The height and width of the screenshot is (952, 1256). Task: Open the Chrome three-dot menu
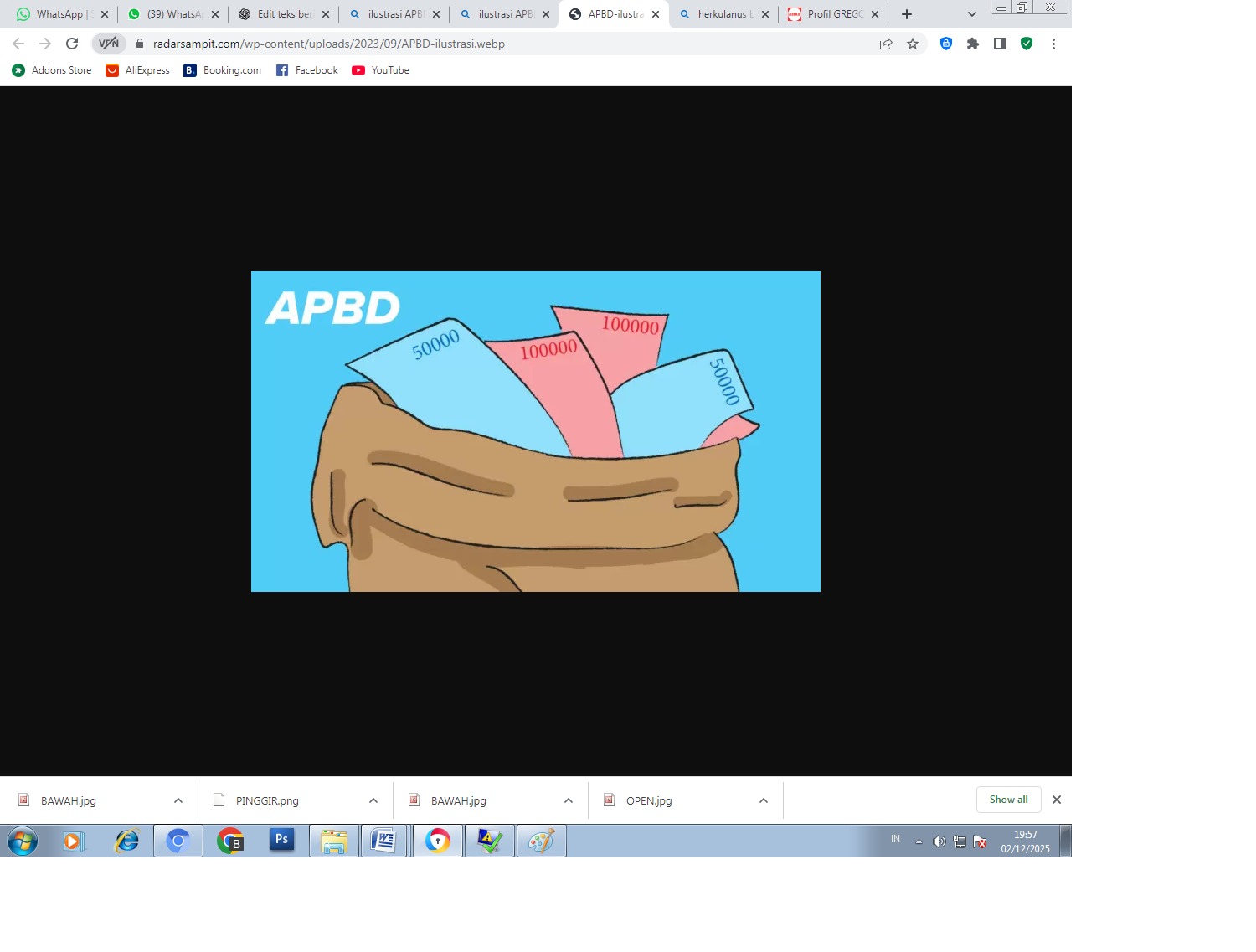(x=1053, y=44)
